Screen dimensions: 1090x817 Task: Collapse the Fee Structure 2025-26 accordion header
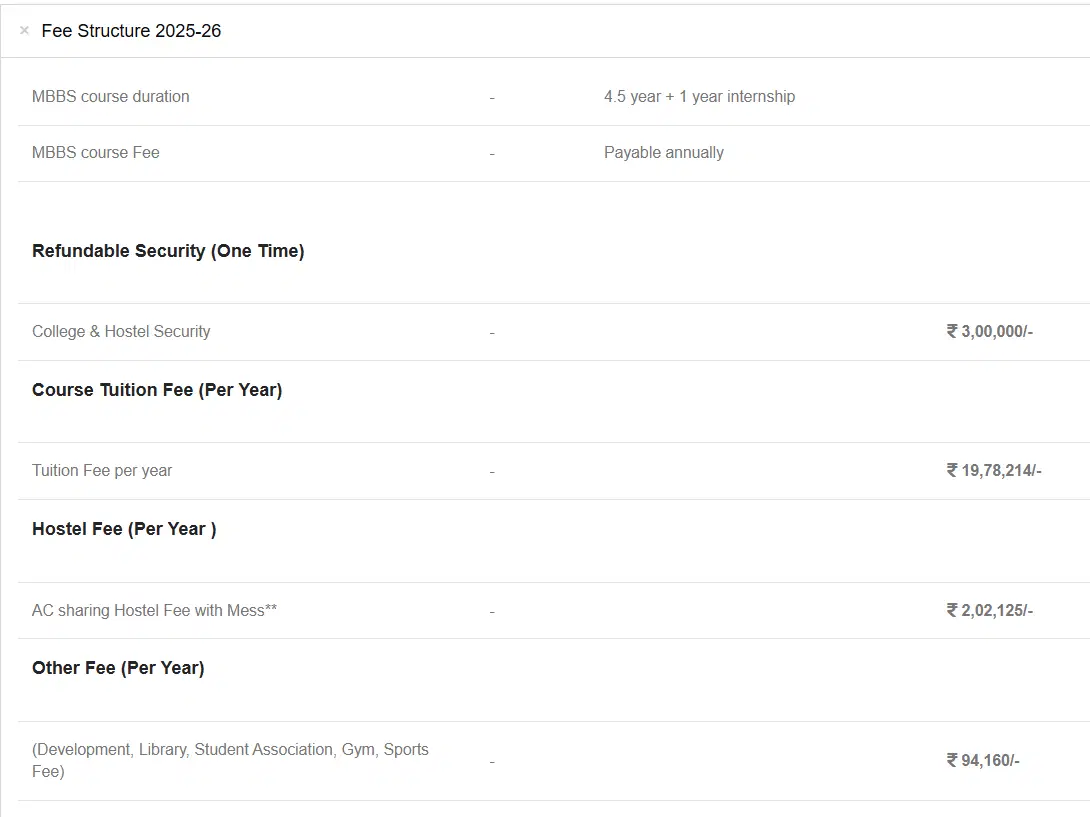tap(131, 31)
